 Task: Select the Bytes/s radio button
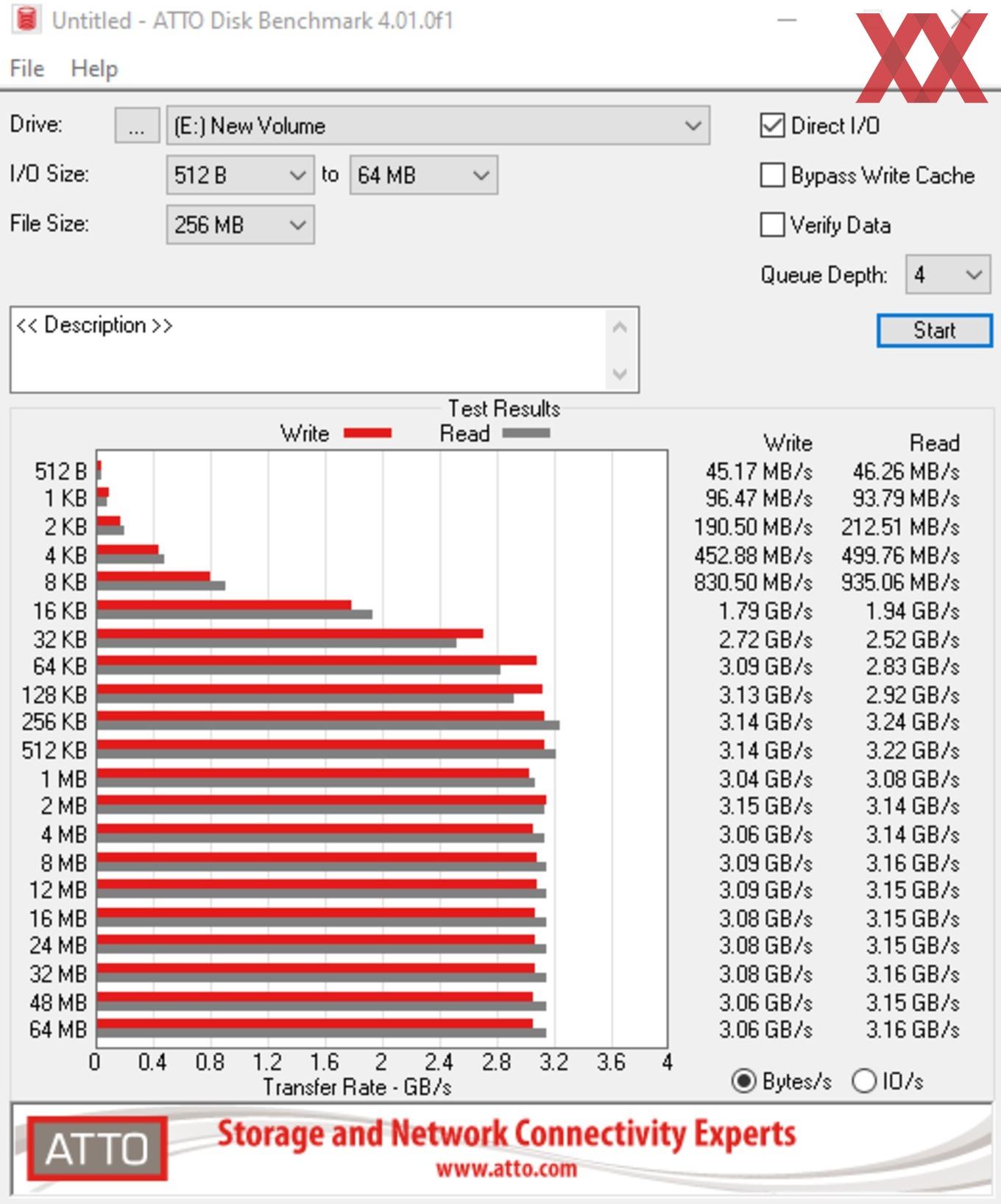pyautogui.click(x=744, y=1081)
